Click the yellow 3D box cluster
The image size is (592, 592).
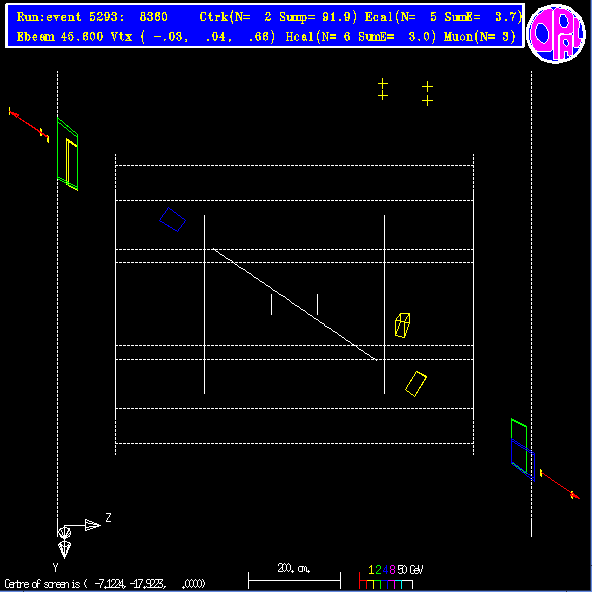[x=402, y=325]
